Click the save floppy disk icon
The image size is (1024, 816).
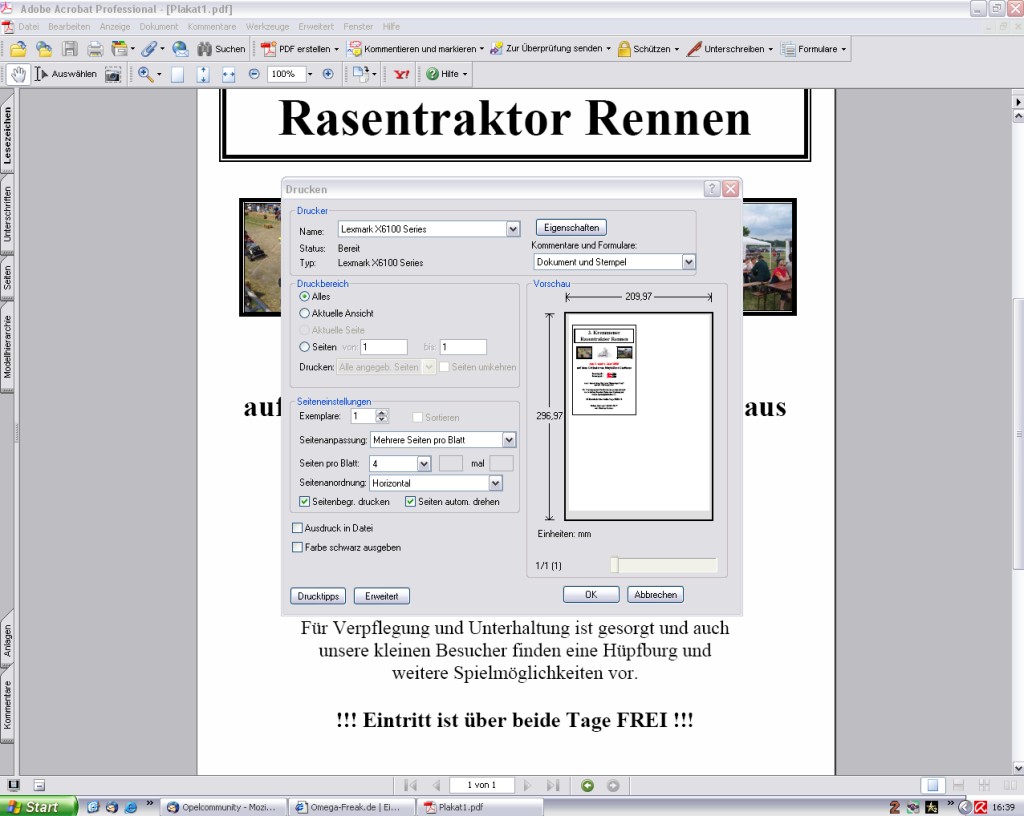click(x=70, y=48)
